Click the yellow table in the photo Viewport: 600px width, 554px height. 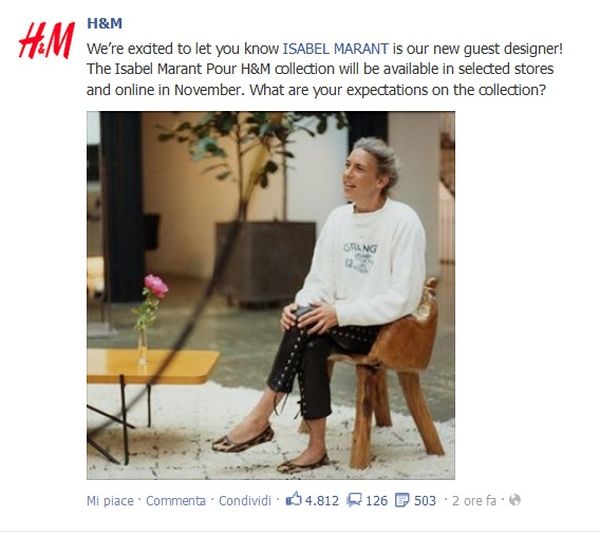click(x=153, y=367)
